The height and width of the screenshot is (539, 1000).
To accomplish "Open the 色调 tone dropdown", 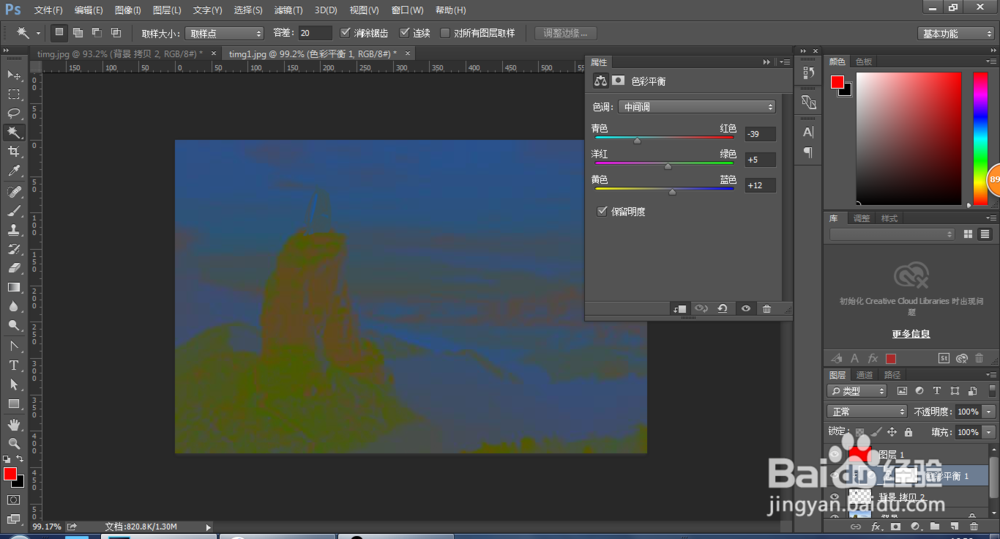I will (696, 107).
